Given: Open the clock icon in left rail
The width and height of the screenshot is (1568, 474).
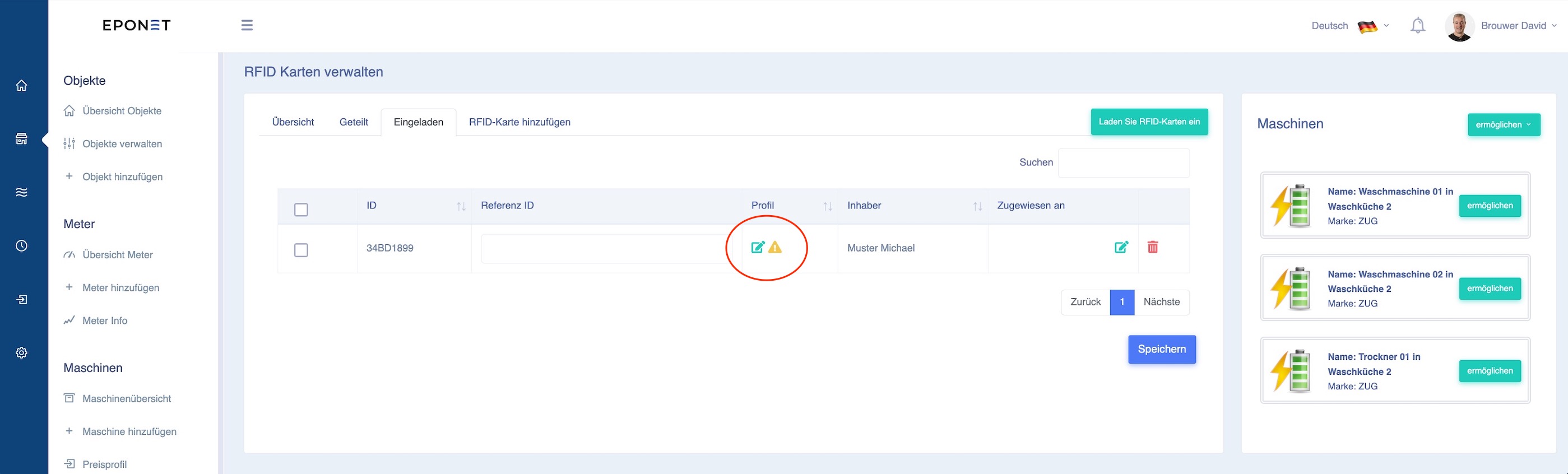Looking at the screenshot, I should click(21, 246).
